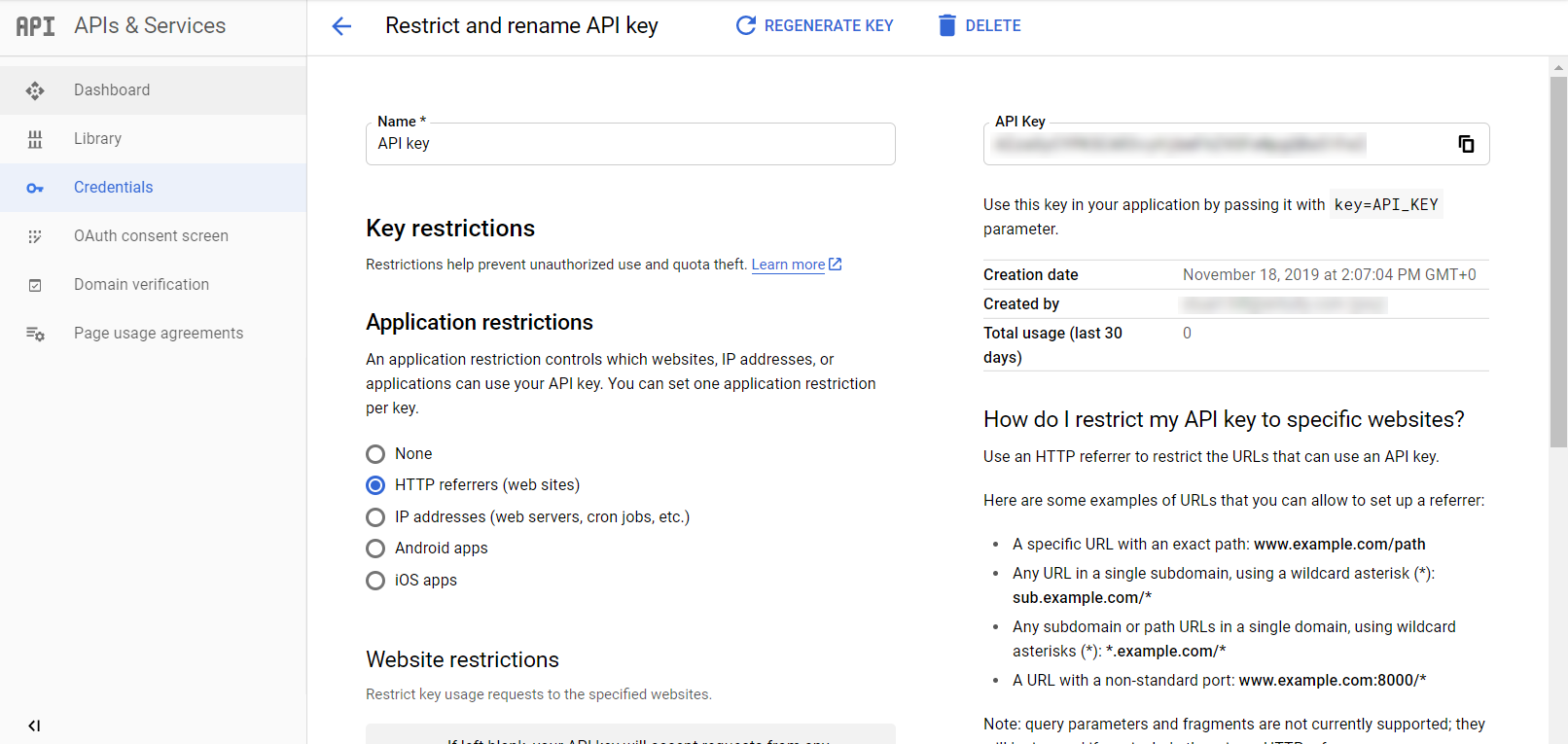Click the regenerate key refresh icon
Image resolution: width=1568 pixels, height=744 pixels.
(746, 25)
